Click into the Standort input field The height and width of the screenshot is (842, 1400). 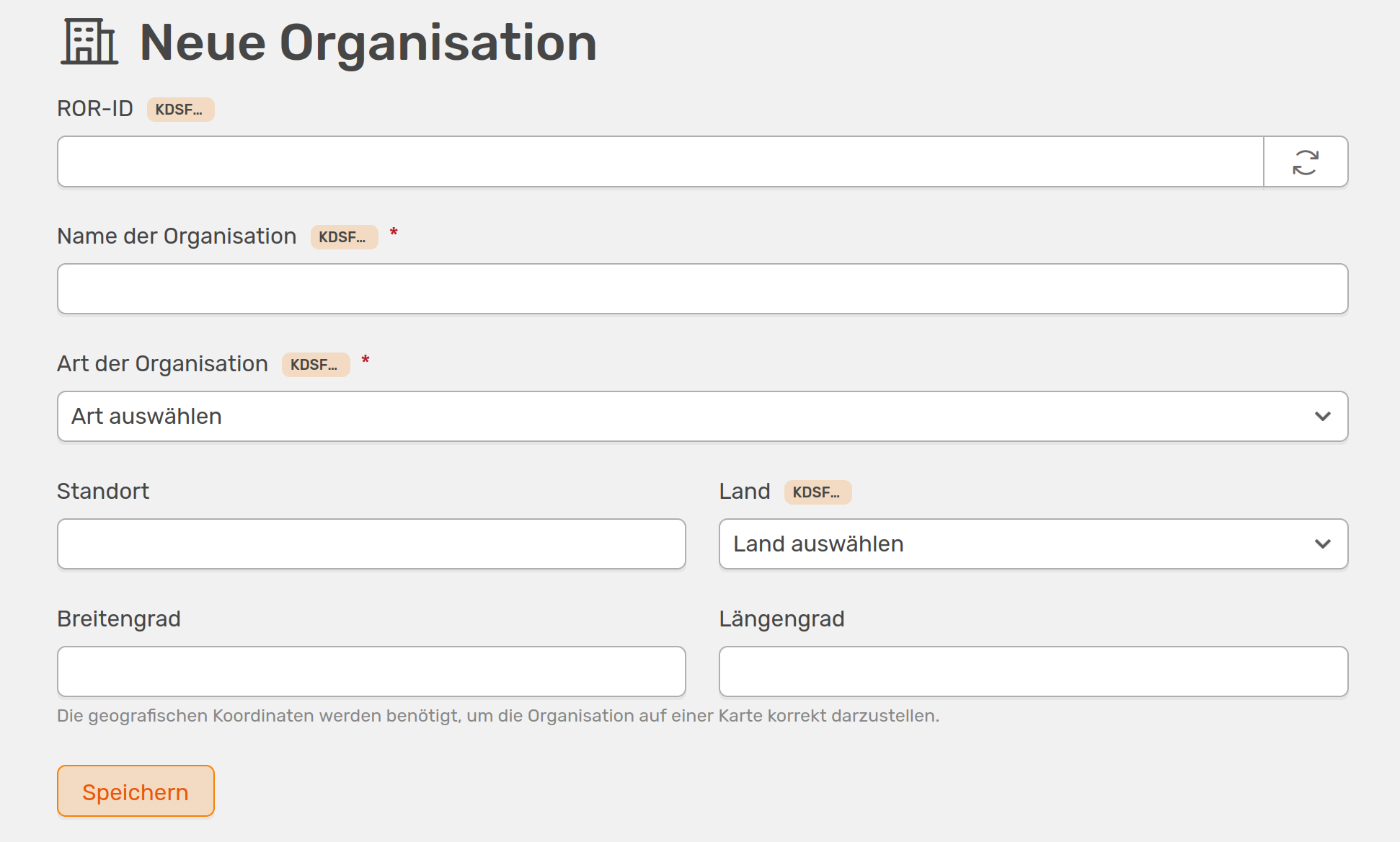pyautogui.click(x=371, y=544)
